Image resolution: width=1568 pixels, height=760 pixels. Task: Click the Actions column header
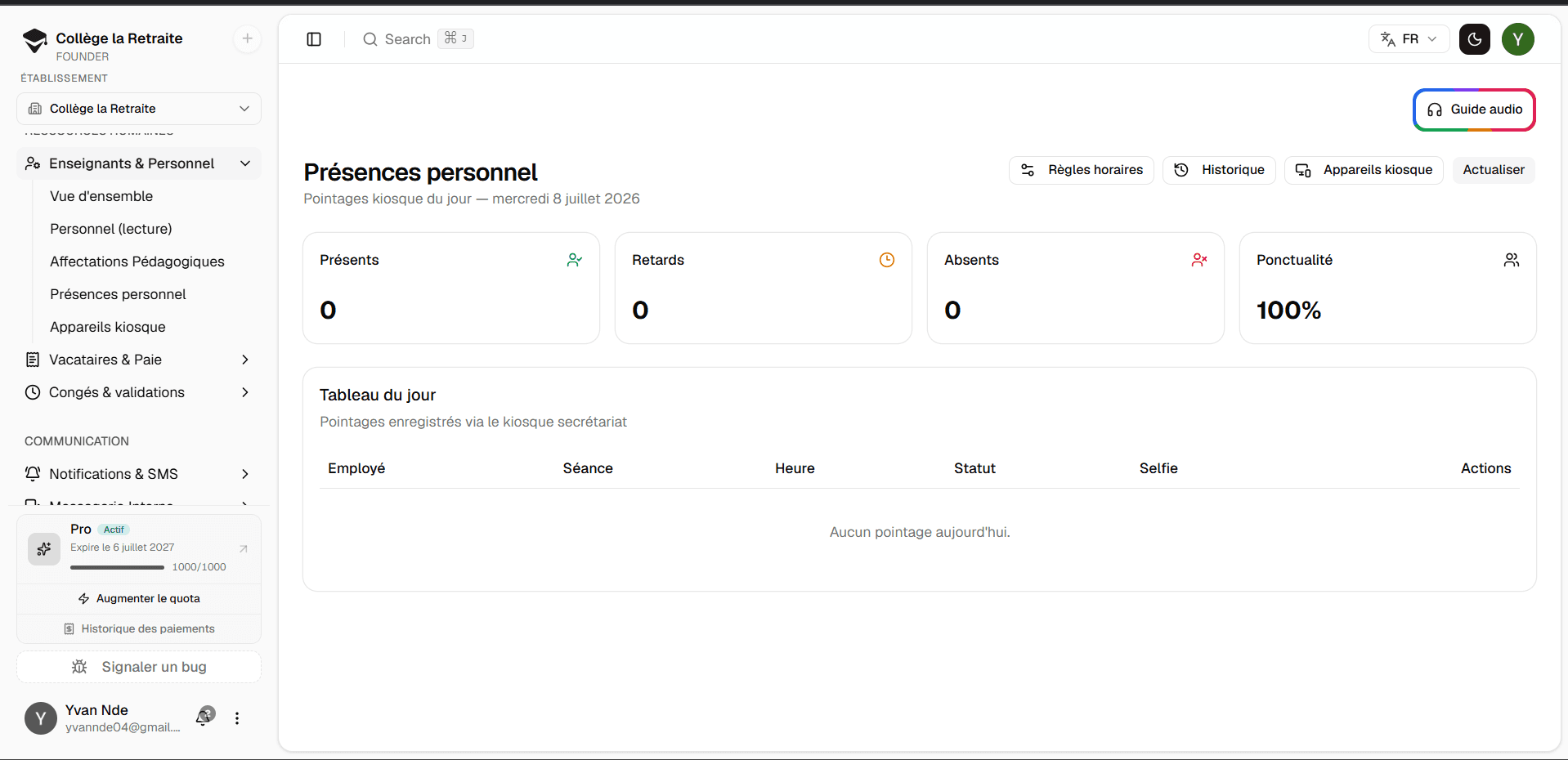(x=1485, y=468)
